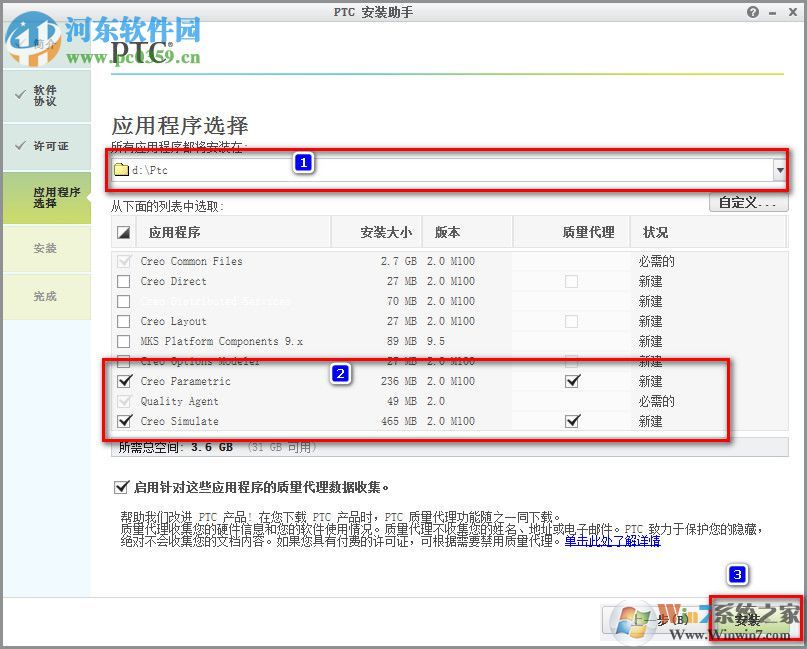Disable quality agent data collection for these applications
Screen dimensions: 807x649
tap(120, 487)
